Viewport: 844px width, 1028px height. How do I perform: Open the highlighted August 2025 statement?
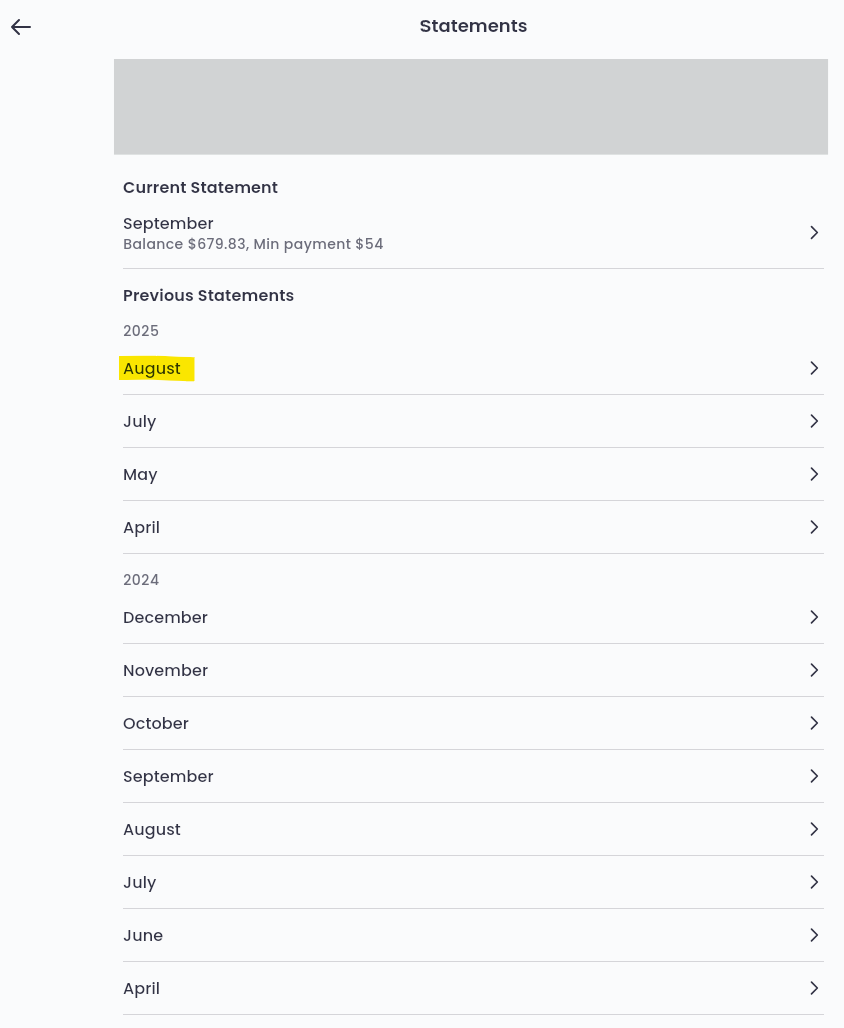click(153, 369)
